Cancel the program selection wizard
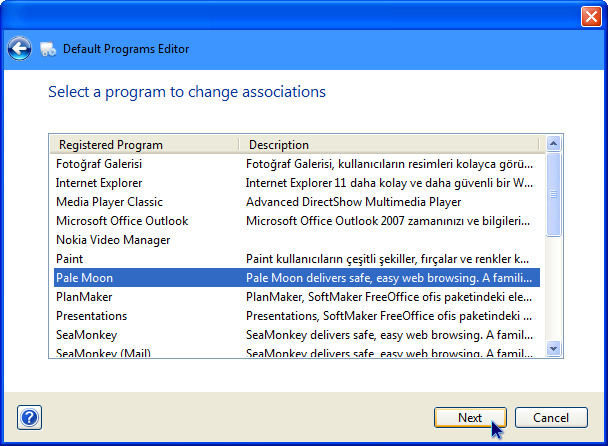 coord(551,418)
